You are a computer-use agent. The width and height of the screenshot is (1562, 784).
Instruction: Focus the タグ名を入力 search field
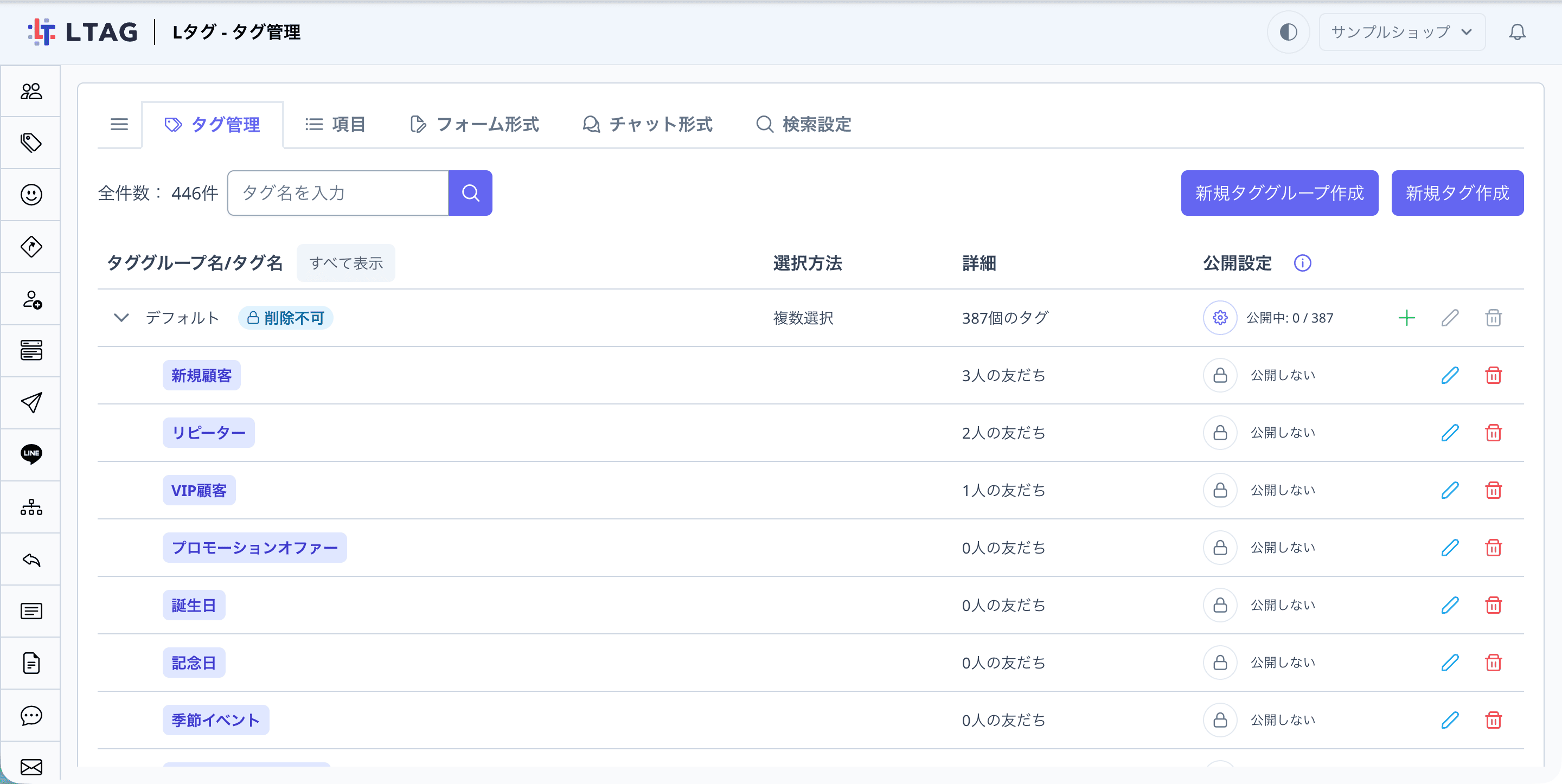338,193
